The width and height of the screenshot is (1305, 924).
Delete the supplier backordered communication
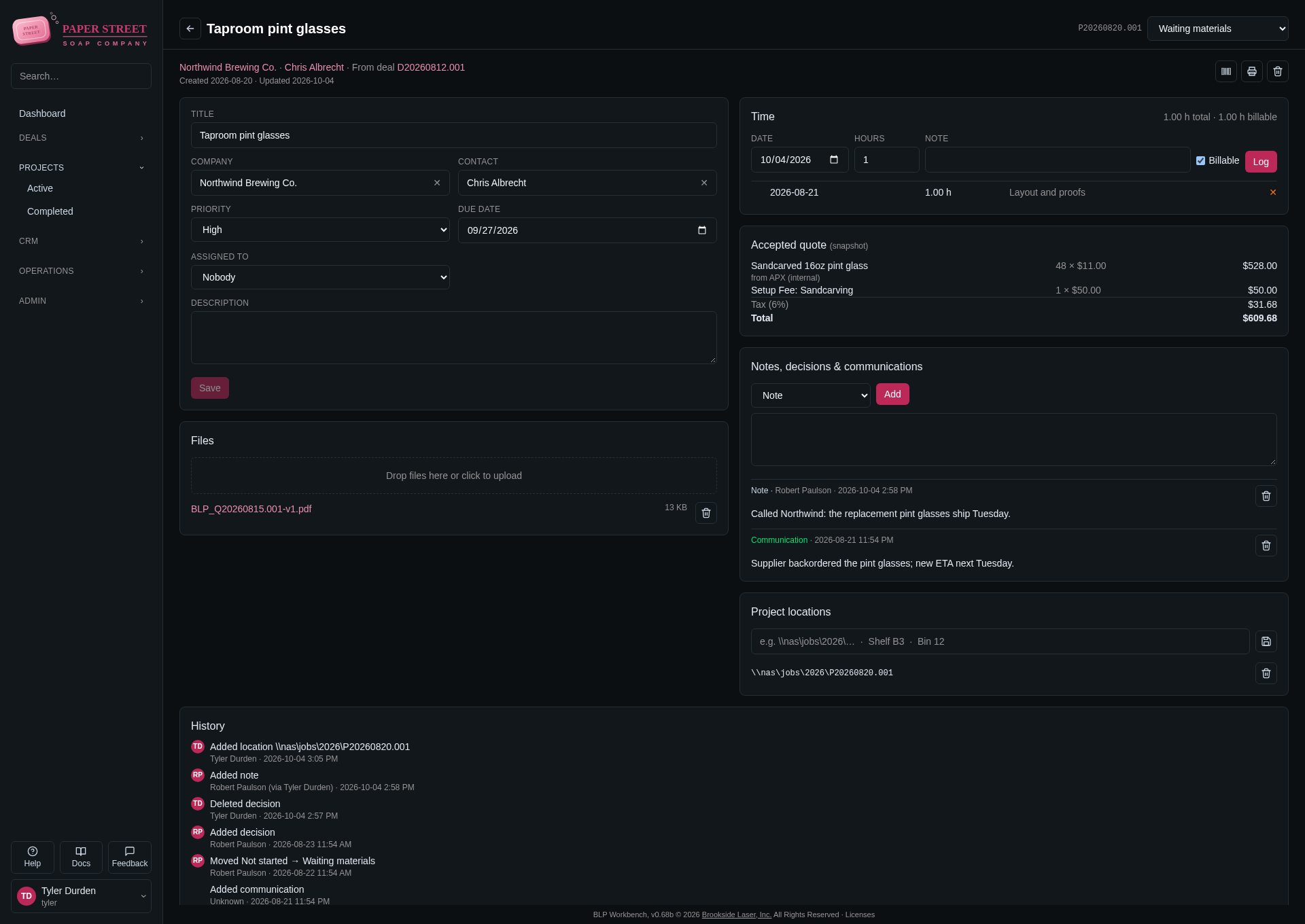tap(1266, 546)
